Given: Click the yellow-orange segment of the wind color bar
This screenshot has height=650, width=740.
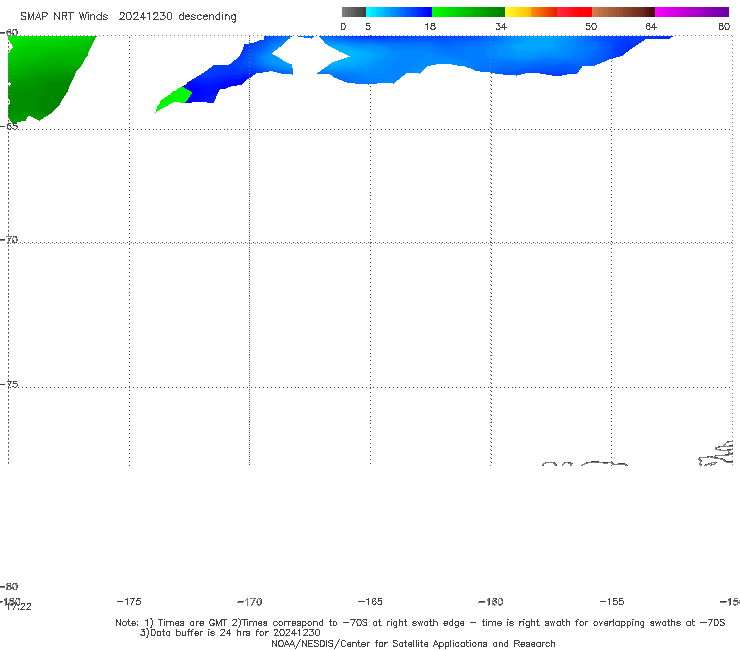Looking at the screenshot, I should coord(531,12).
